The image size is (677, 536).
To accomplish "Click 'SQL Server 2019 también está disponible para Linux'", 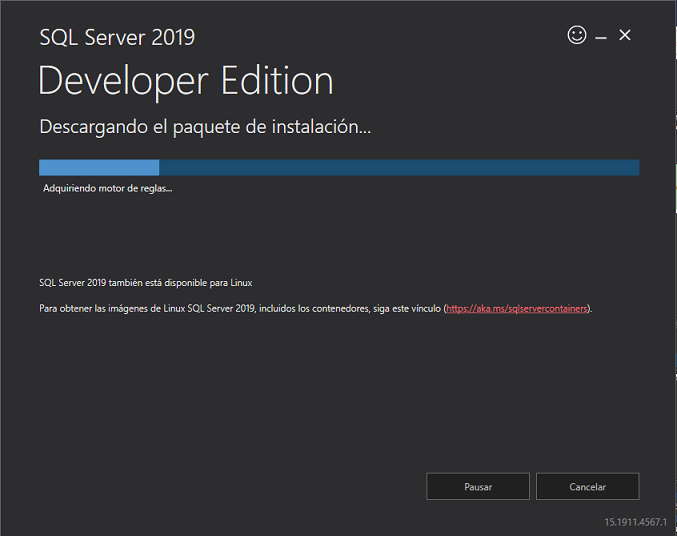I will tap(146, 283).
